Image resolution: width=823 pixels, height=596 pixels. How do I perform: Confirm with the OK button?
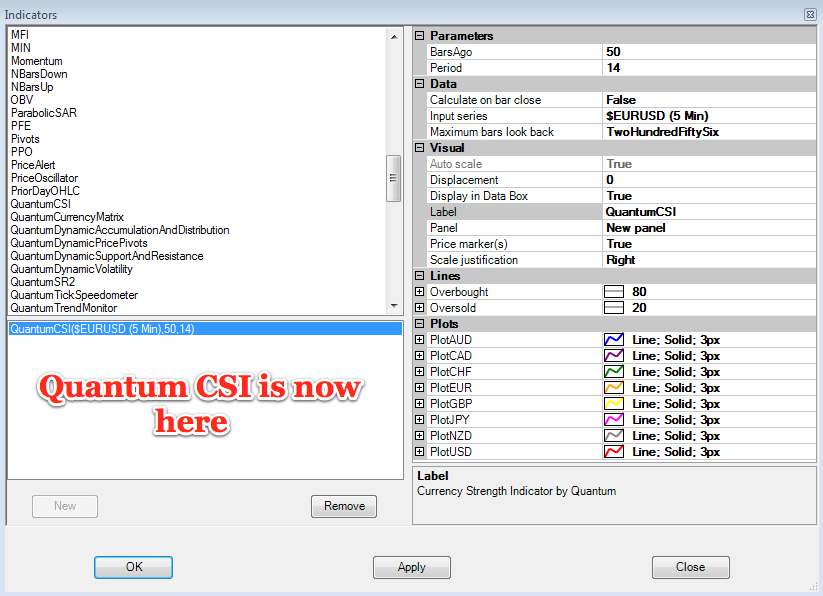[133, 567]
